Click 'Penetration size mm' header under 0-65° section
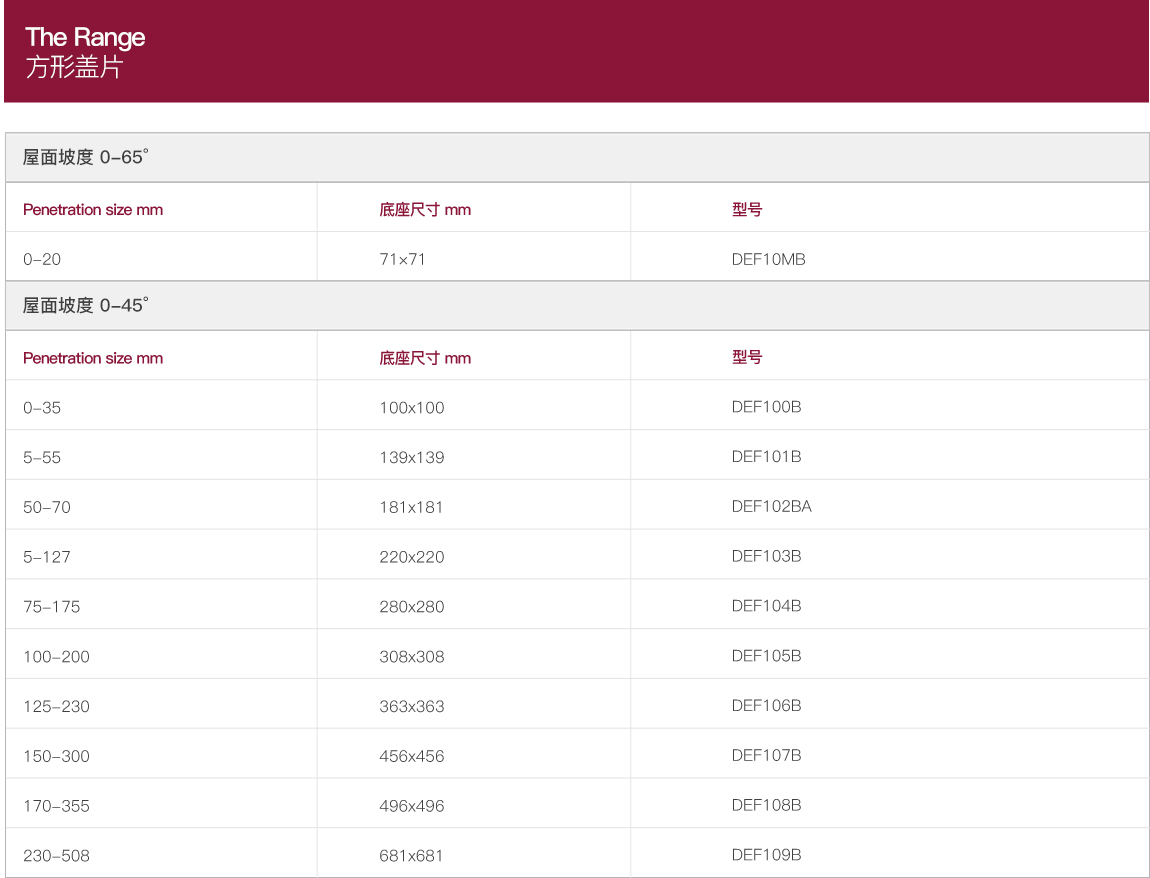1150x878 pixels. point(93,210)
